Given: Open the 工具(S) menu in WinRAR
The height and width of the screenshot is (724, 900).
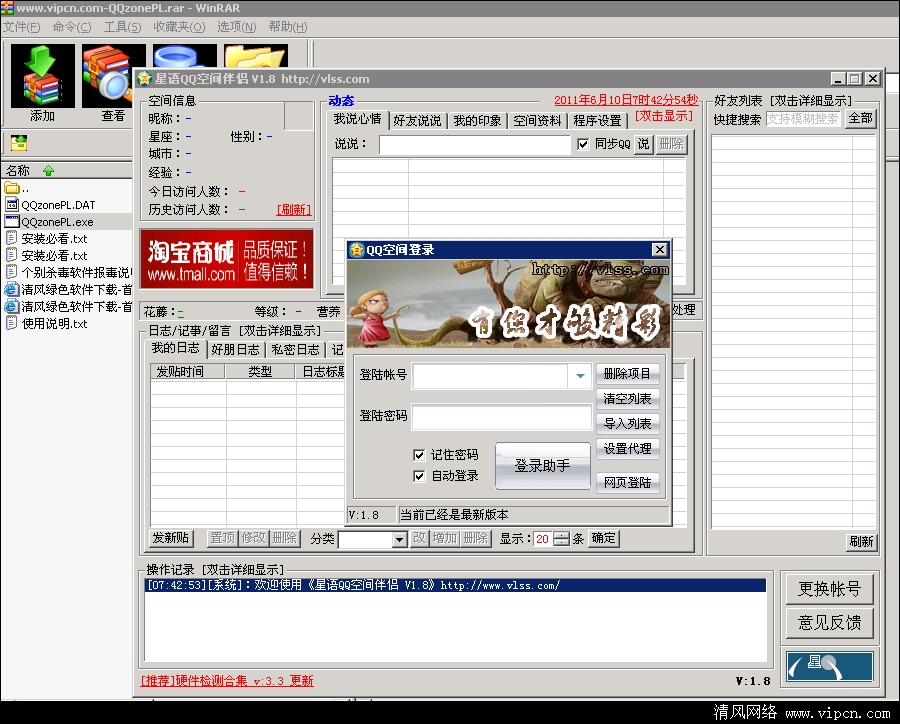Looking at the screenshot, I should click(x=122, y=27).
